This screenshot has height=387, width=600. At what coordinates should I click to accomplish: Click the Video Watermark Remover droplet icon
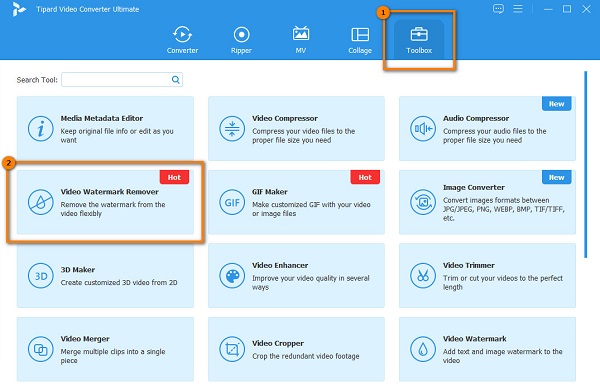41,202
